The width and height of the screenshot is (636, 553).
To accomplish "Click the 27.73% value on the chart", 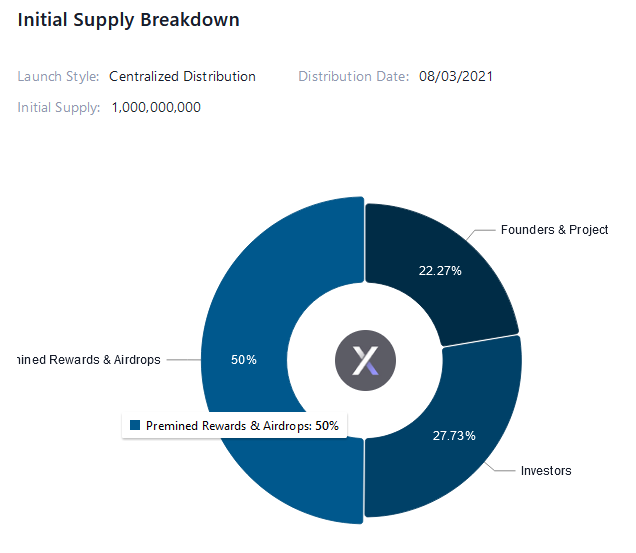I will click(454, 436).
